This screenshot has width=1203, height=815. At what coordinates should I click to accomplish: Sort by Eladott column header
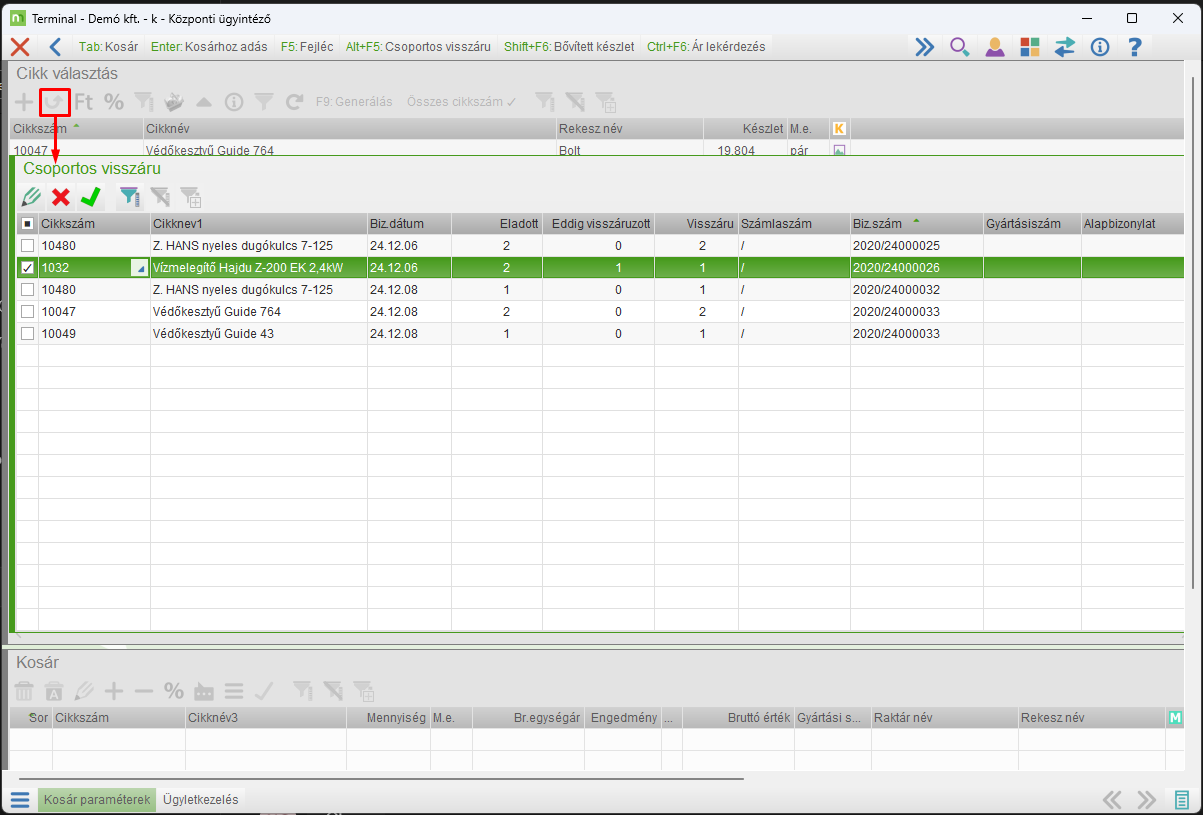pyautogui.click(x=497, y=224)
